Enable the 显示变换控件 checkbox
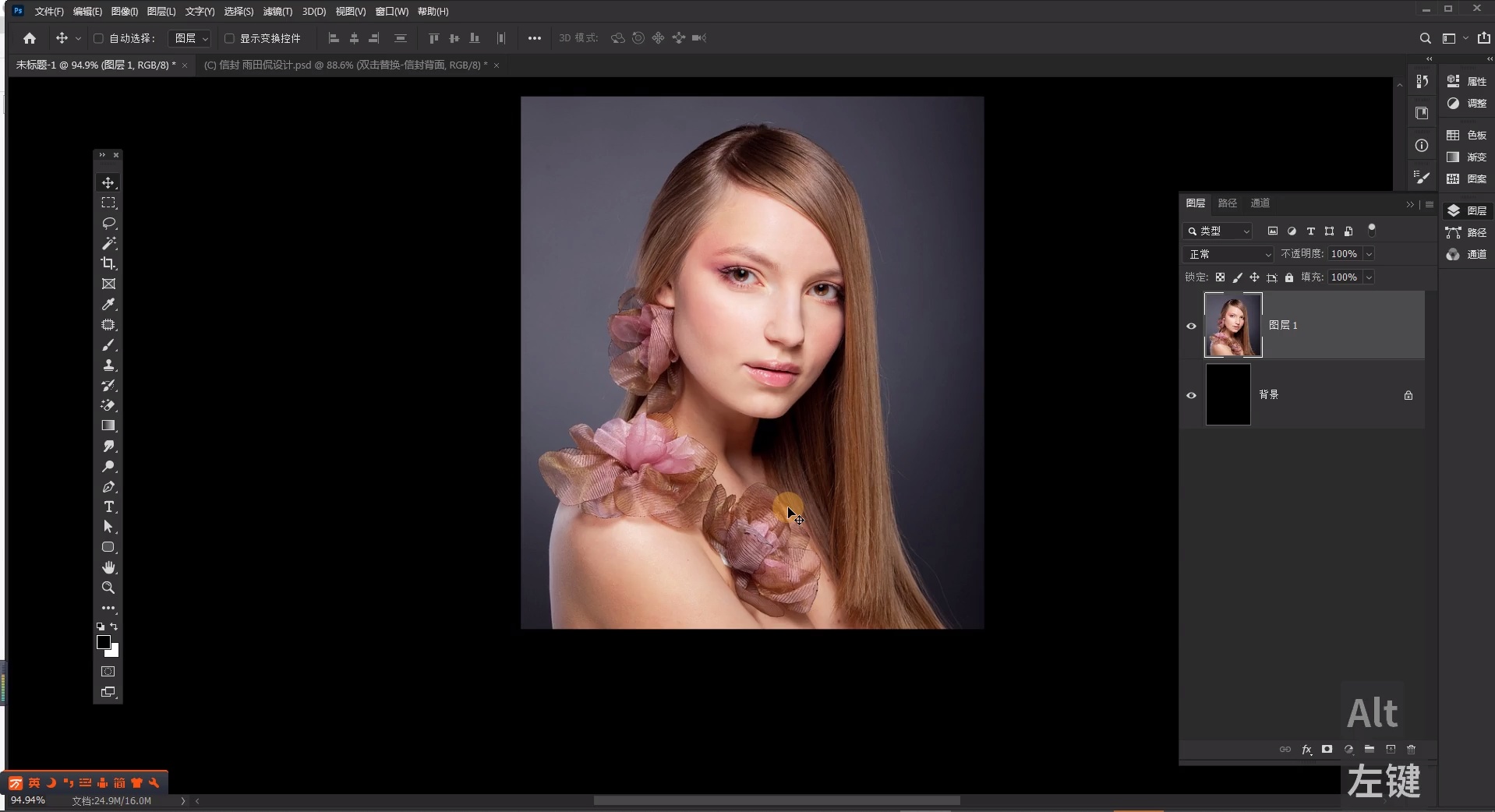 click(x=230, y=38)
